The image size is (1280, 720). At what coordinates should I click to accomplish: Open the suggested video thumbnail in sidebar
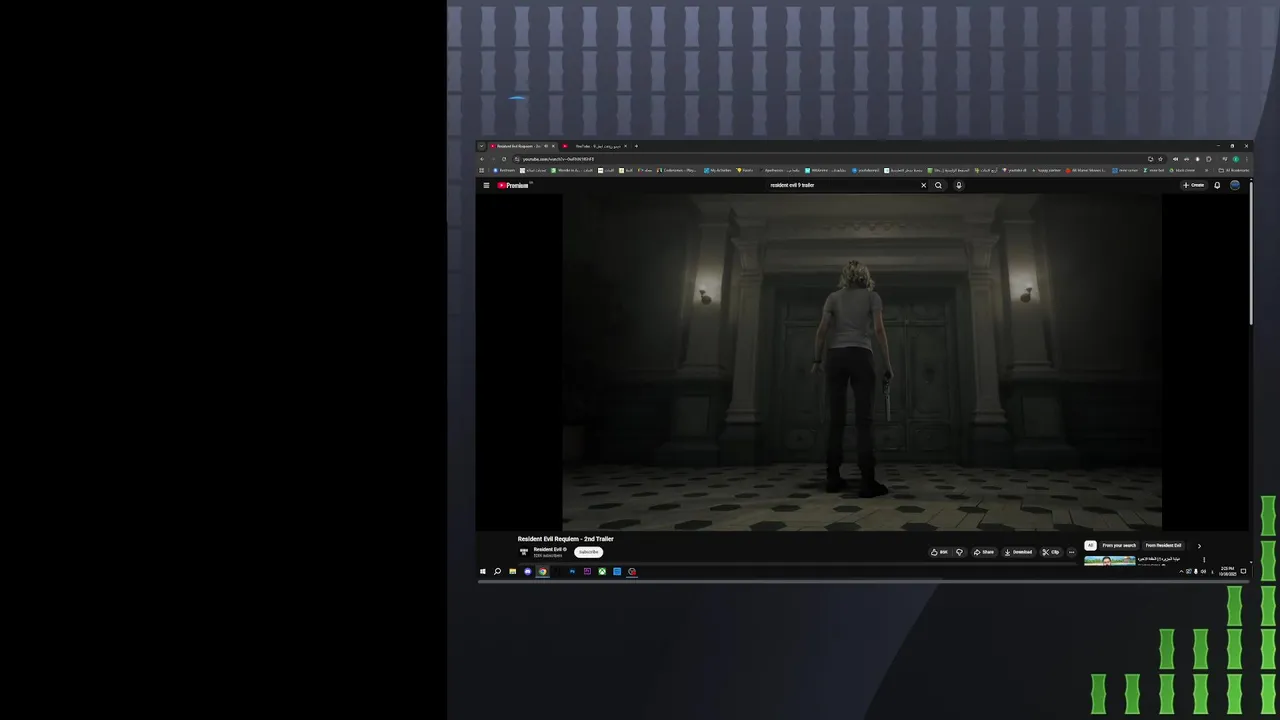point(1109,560)
